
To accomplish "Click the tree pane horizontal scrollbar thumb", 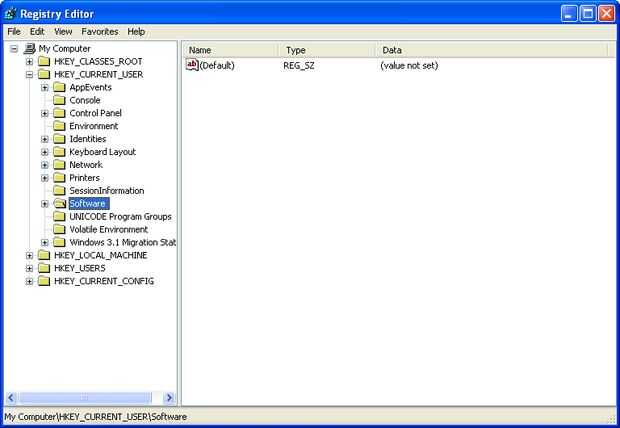I will 85,398.
